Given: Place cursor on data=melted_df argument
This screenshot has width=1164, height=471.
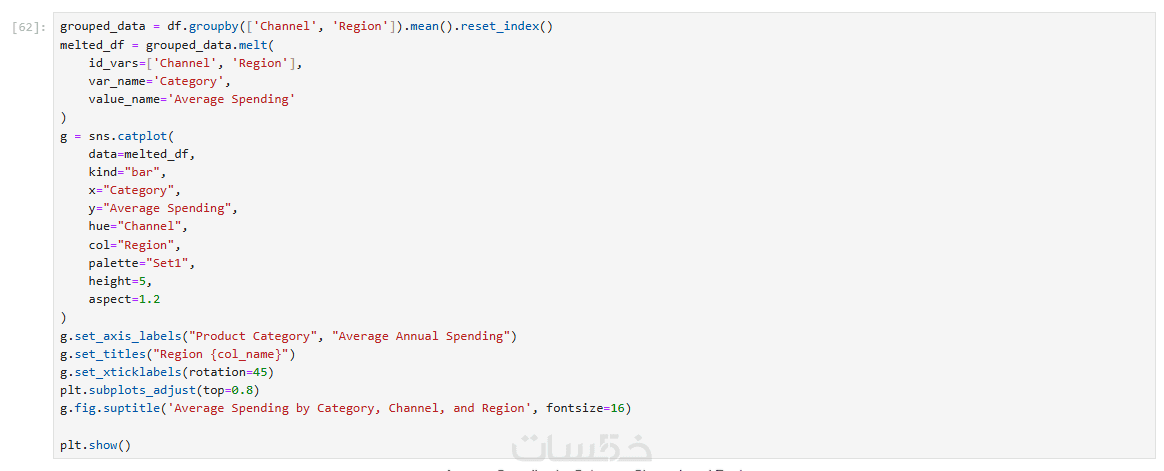Looking at the screenshot, I should pos(141,154).
